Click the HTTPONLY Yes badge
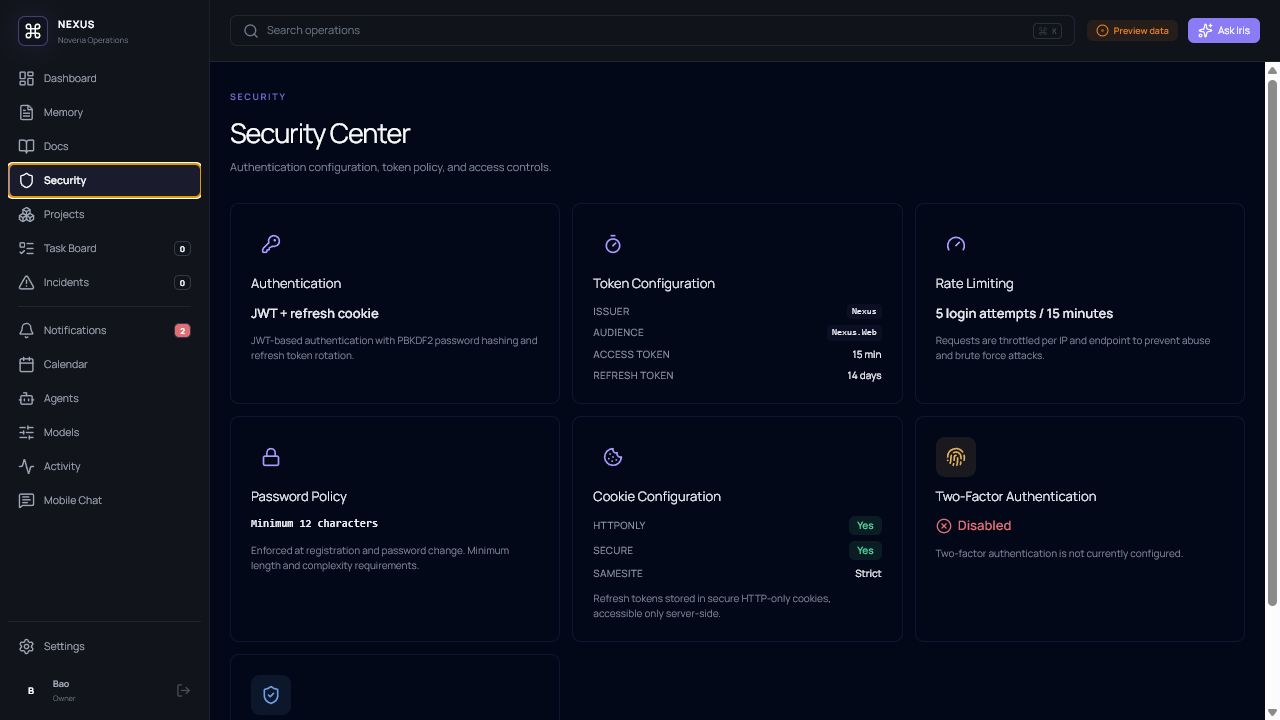 [x=865, y=526]
